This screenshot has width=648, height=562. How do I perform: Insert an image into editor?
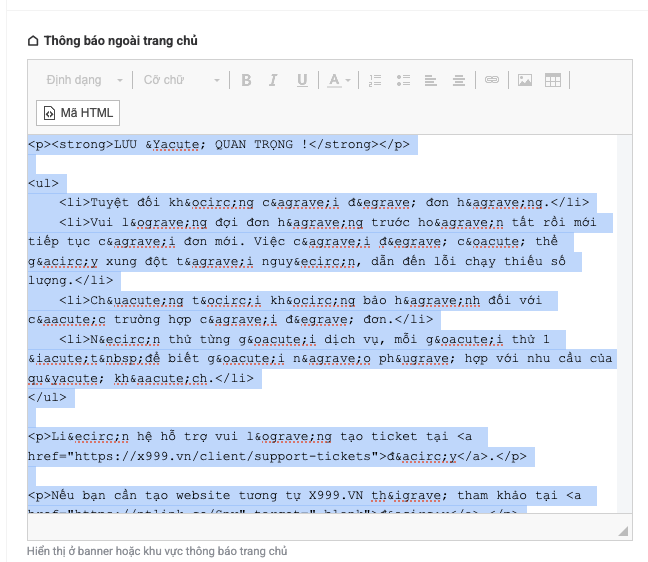(524, 80)
